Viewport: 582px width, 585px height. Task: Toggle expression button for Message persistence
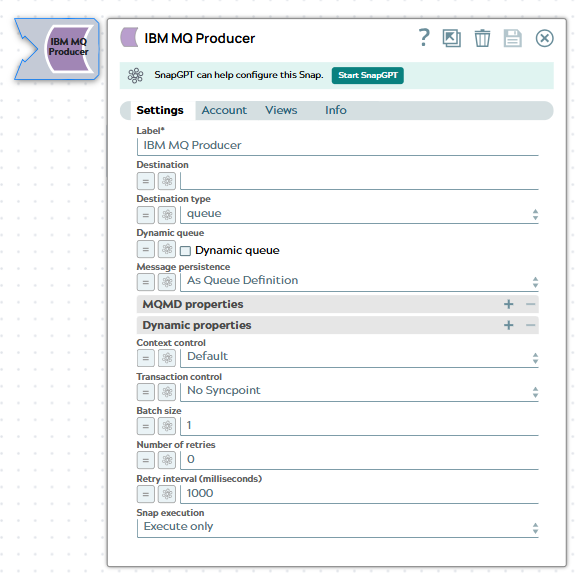[146, 282]
